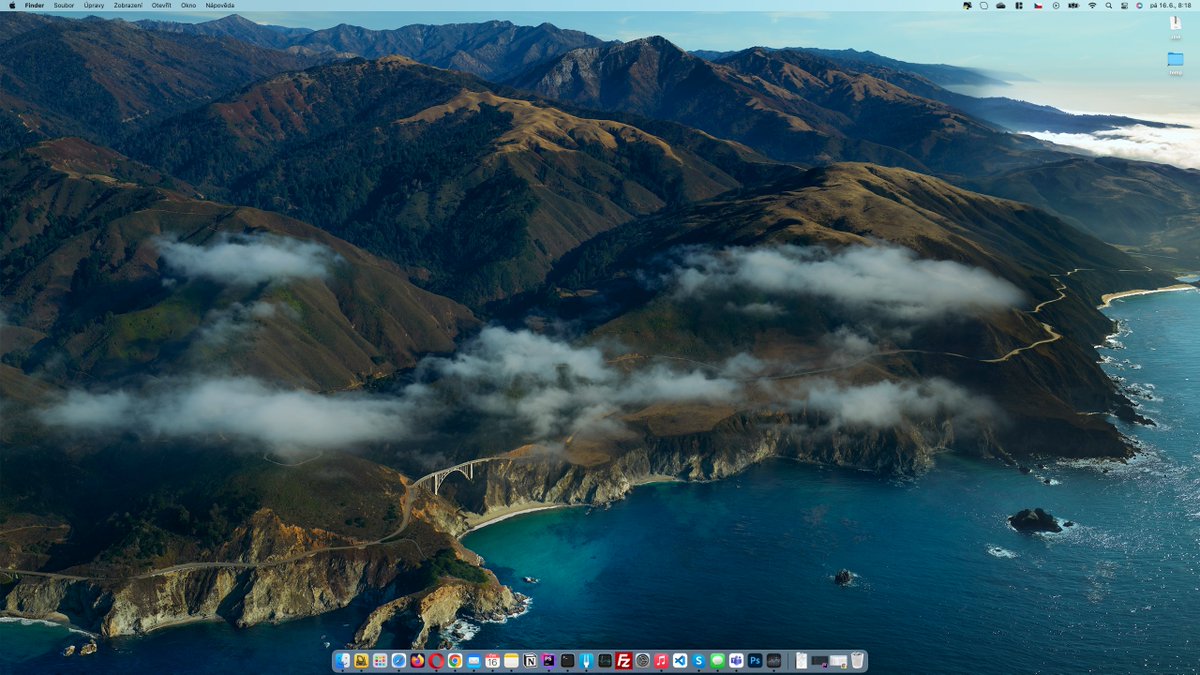Open the Wi-Fi status menu
The height and width of the screenshot is (675, 1200).
(1092, 6)
